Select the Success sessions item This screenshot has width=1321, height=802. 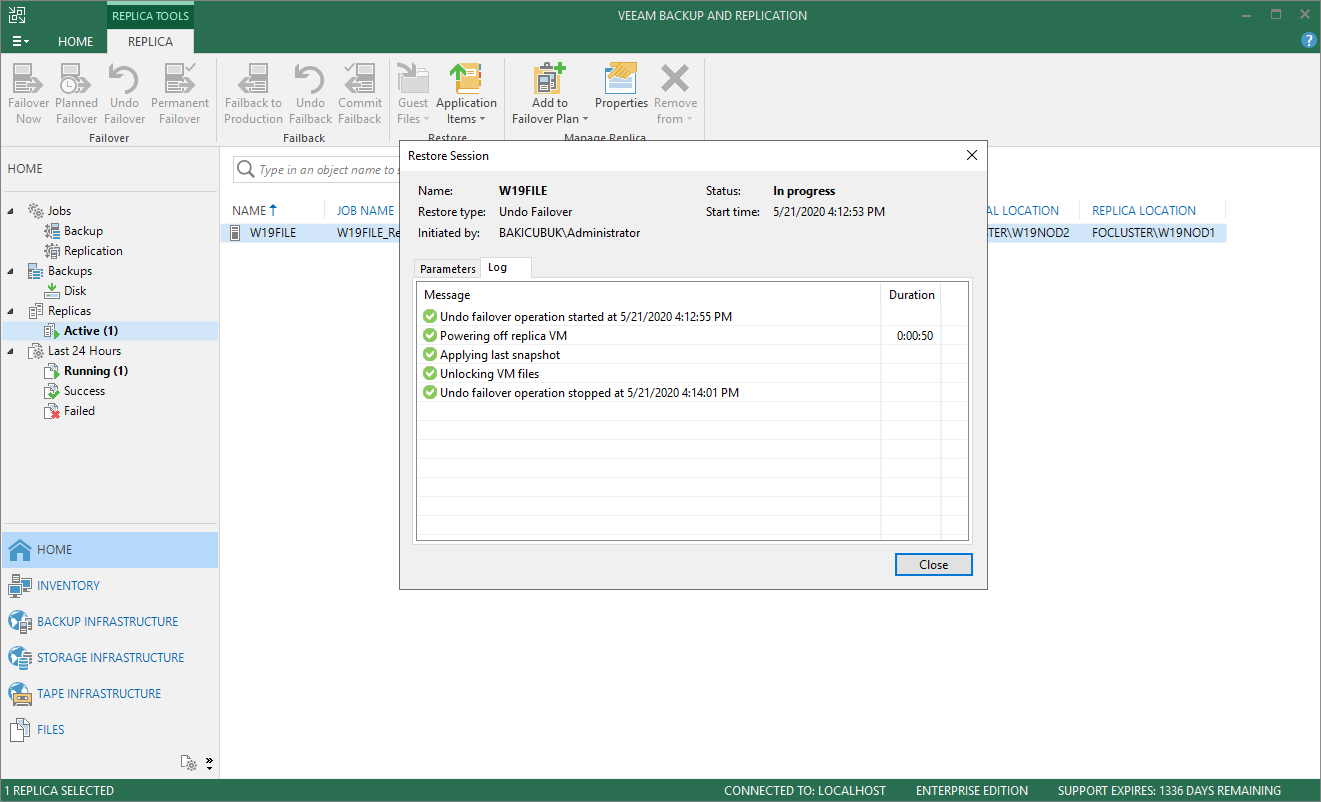(84, 391)
